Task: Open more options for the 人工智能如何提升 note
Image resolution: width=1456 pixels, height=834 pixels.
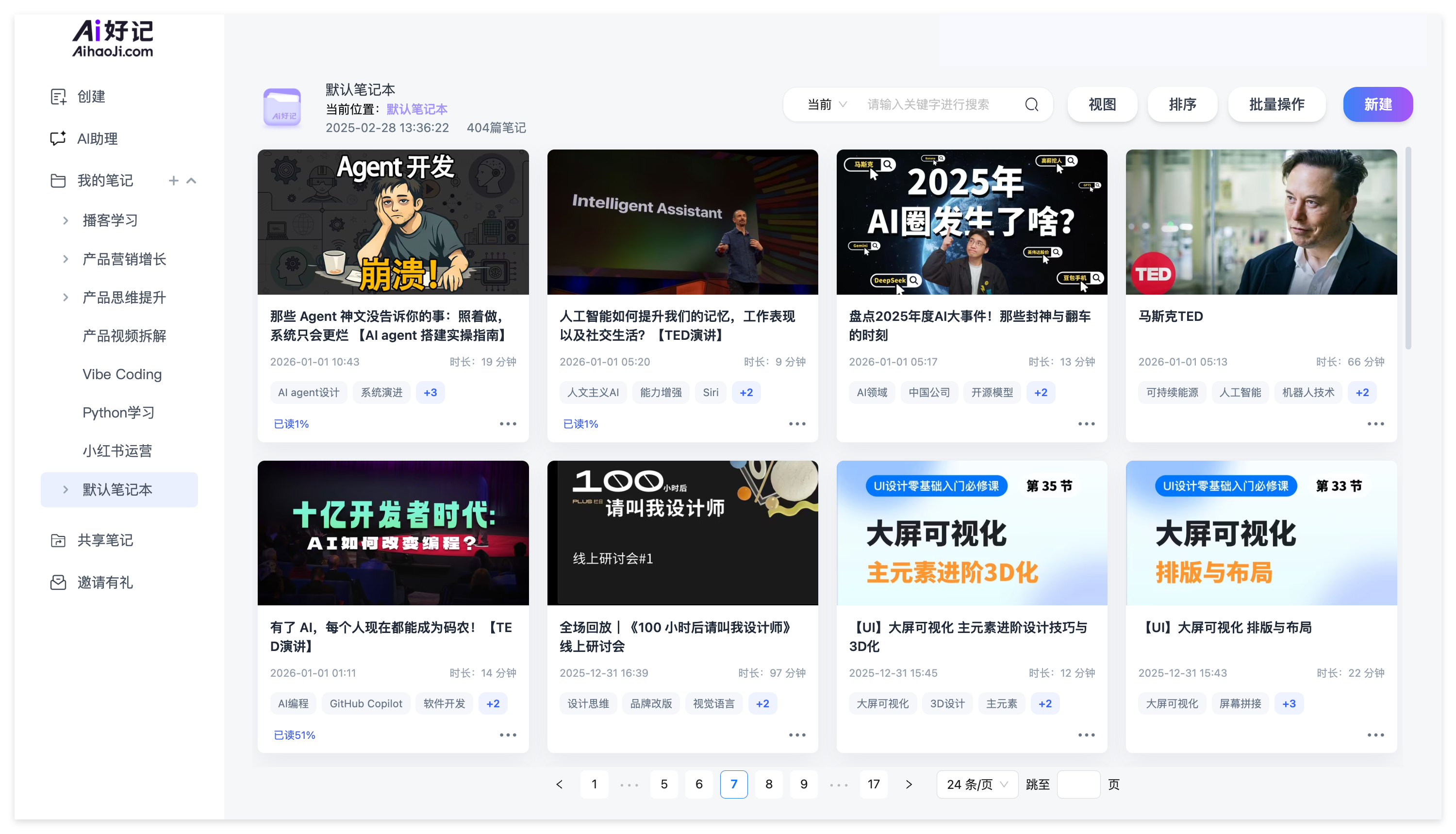Action: pyautogui.click(x=797, y=424)
